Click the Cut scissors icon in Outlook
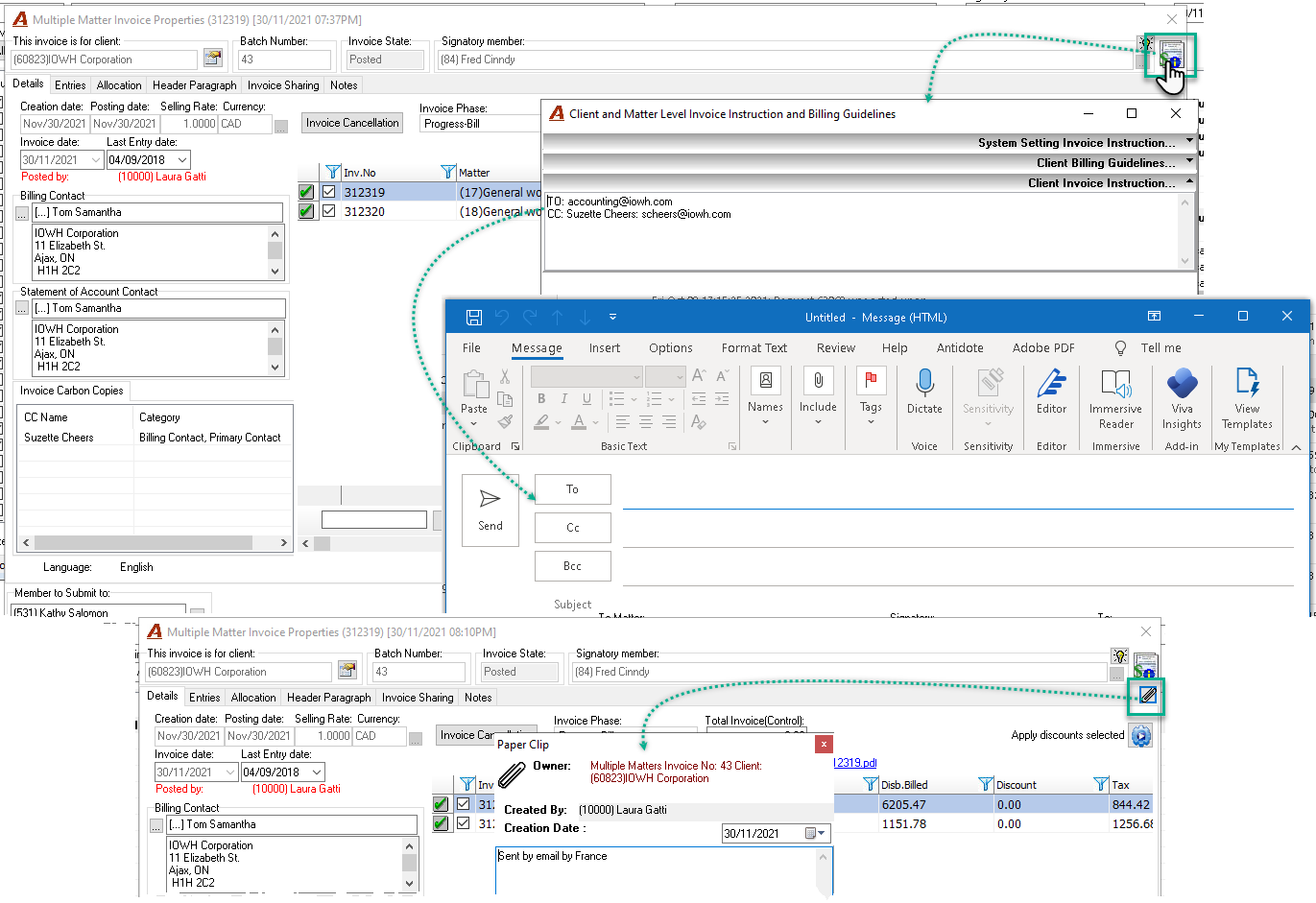Viewport: 1316px width, 903px height. 505,377
